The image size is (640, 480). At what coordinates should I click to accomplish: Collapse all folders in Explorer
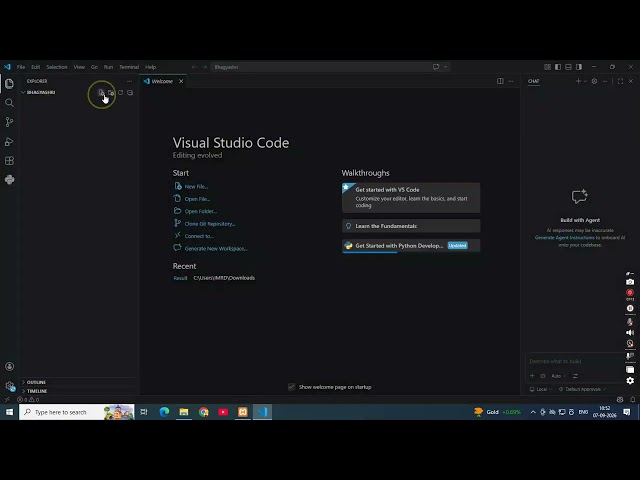[130, 93]
